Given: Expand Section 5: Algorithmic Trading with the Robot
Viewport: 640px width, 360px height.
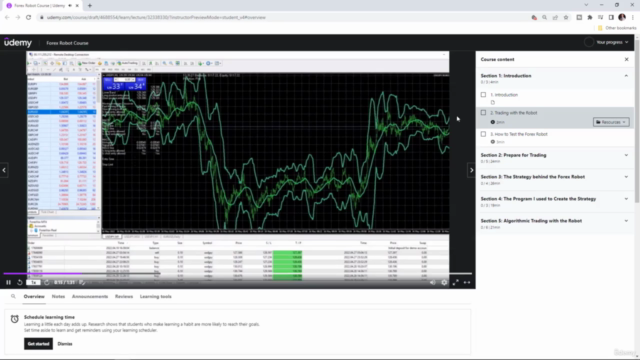Looking at the screenshot, I should pyautogui.click(x=626, y=221).
